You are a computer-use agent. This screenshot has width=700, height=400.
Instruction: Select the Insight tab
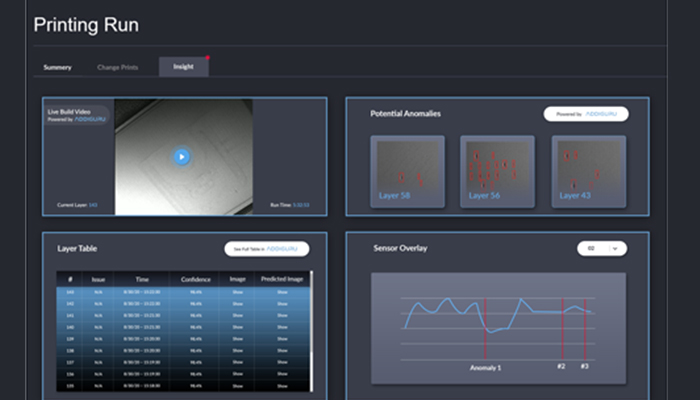(183, 67)
